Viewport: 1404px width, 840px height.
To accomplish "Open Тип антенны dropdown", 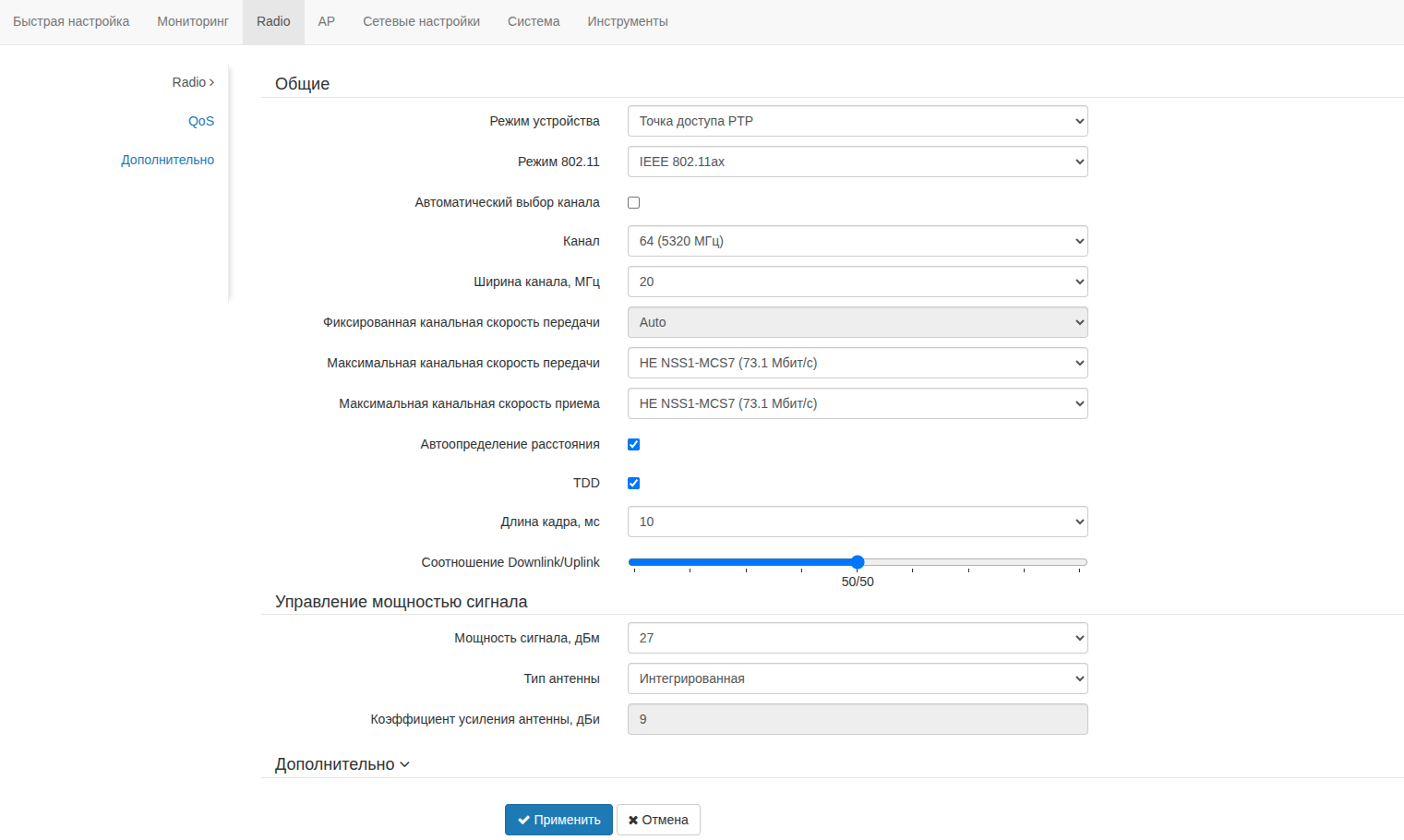I will coord(857,679).
